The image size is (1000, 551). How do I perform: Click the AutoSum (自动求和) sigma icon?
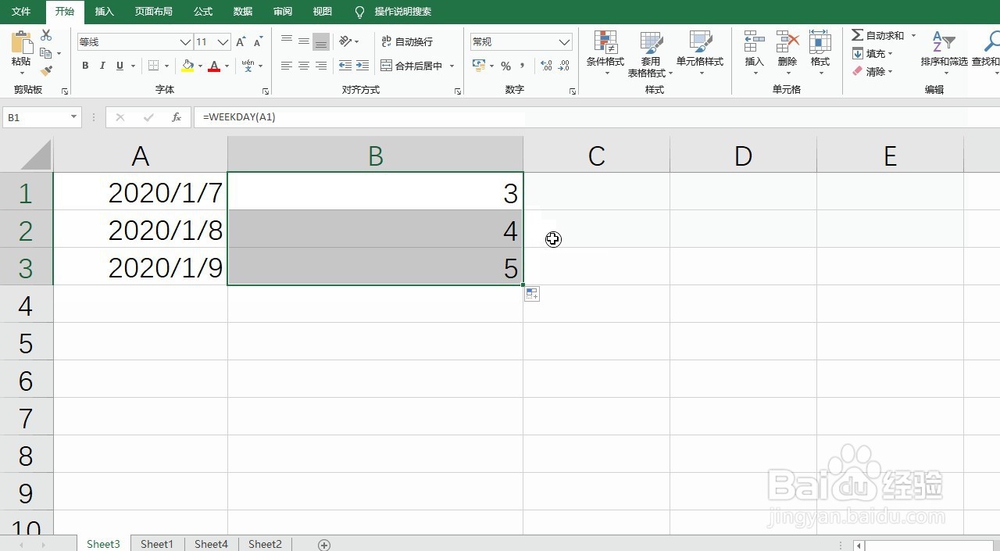(x=858, y=36)
